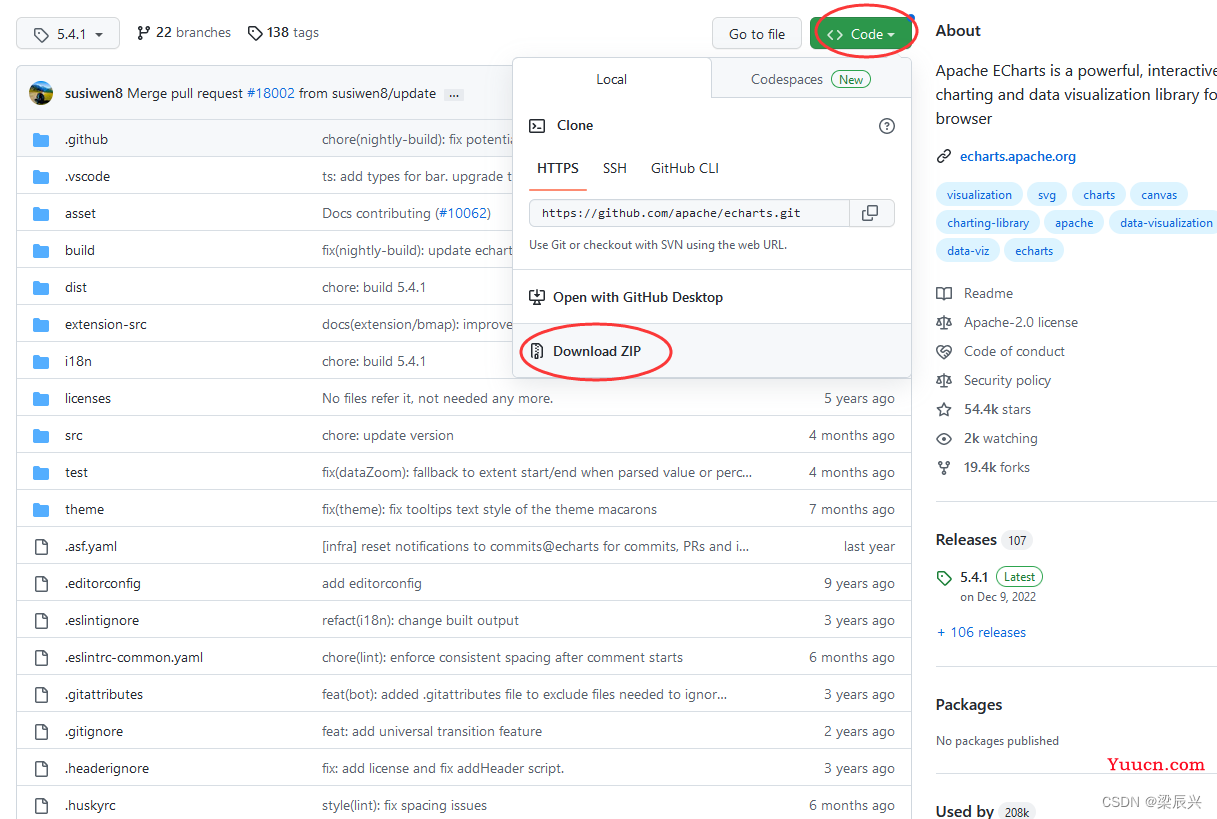This screenshot has width=1217, height=819.
Task: Select the SSH clone tab
Action: point(615,168)
